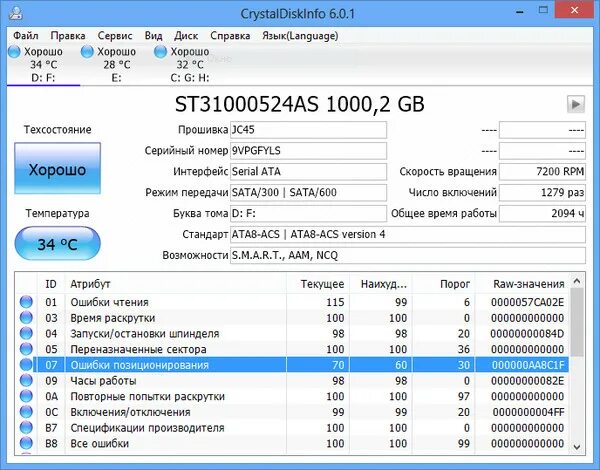
Task: Click the serial number field 9VPGFYLS
Action: pyautogui.click(x=308, y=151)
